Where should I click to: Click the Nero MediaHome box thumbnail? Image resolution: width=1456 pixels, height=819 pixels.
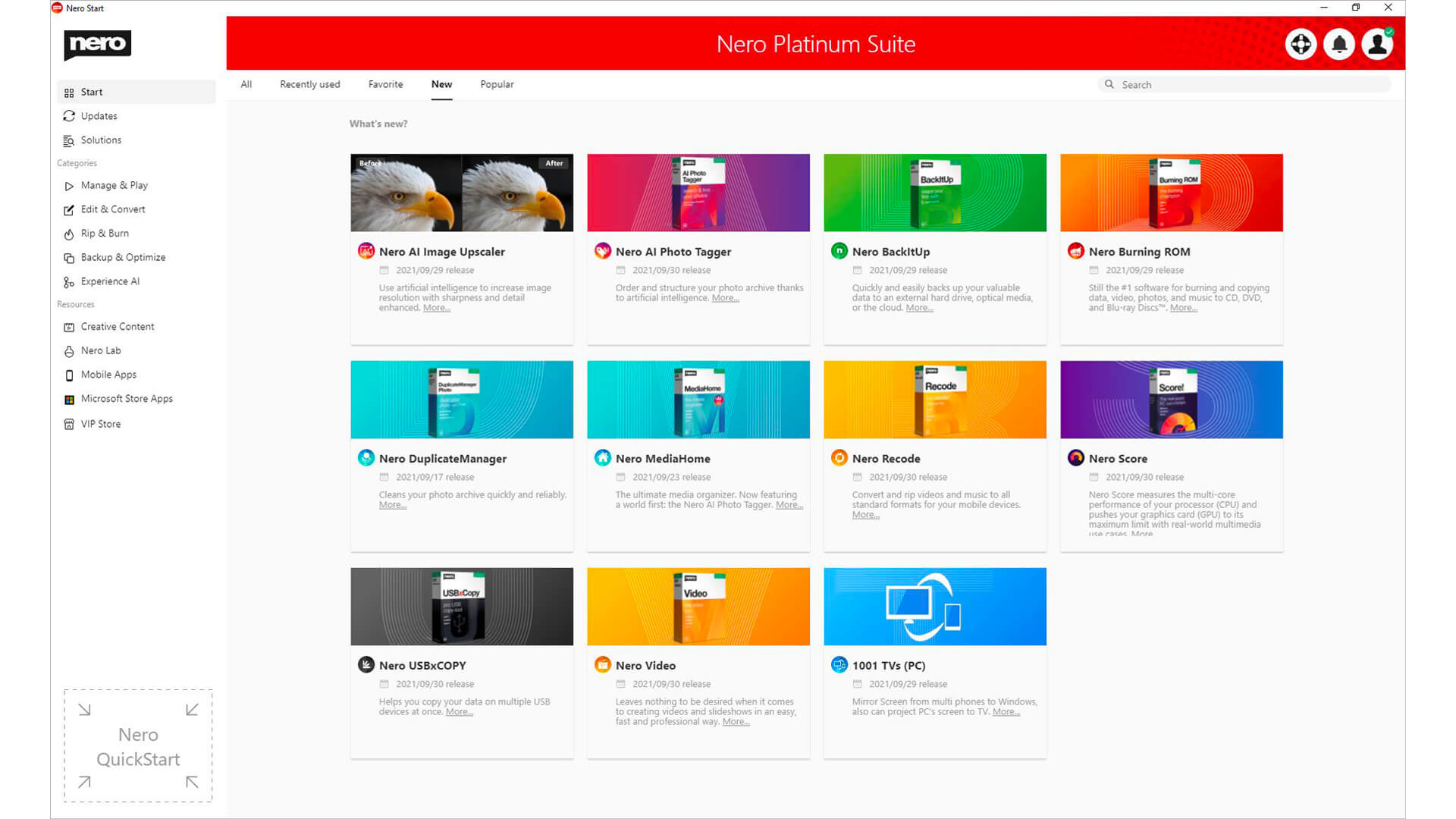coord(698,400)
